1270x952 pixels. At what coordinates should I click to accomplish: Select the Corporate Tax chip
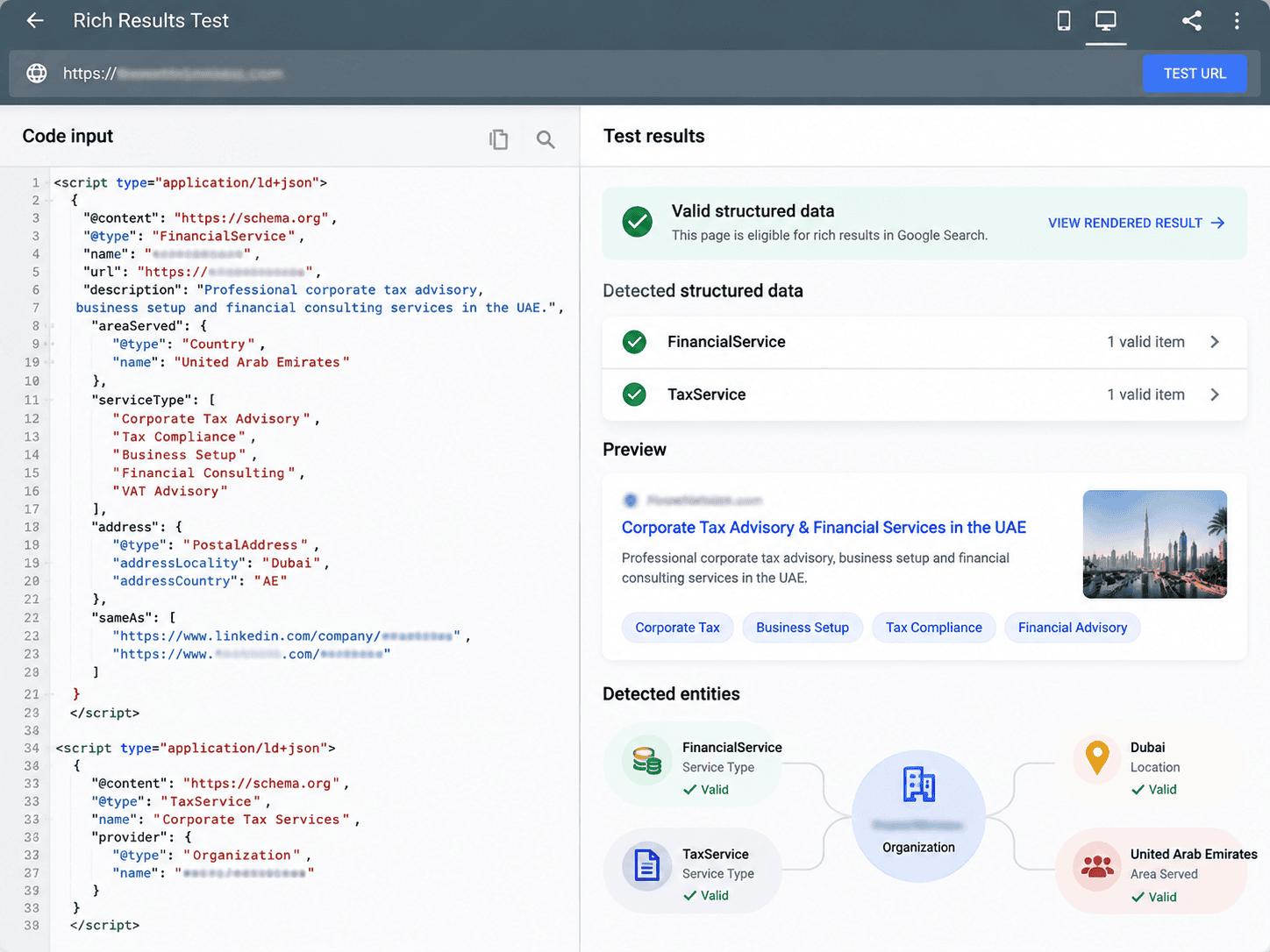click(677, 628)
